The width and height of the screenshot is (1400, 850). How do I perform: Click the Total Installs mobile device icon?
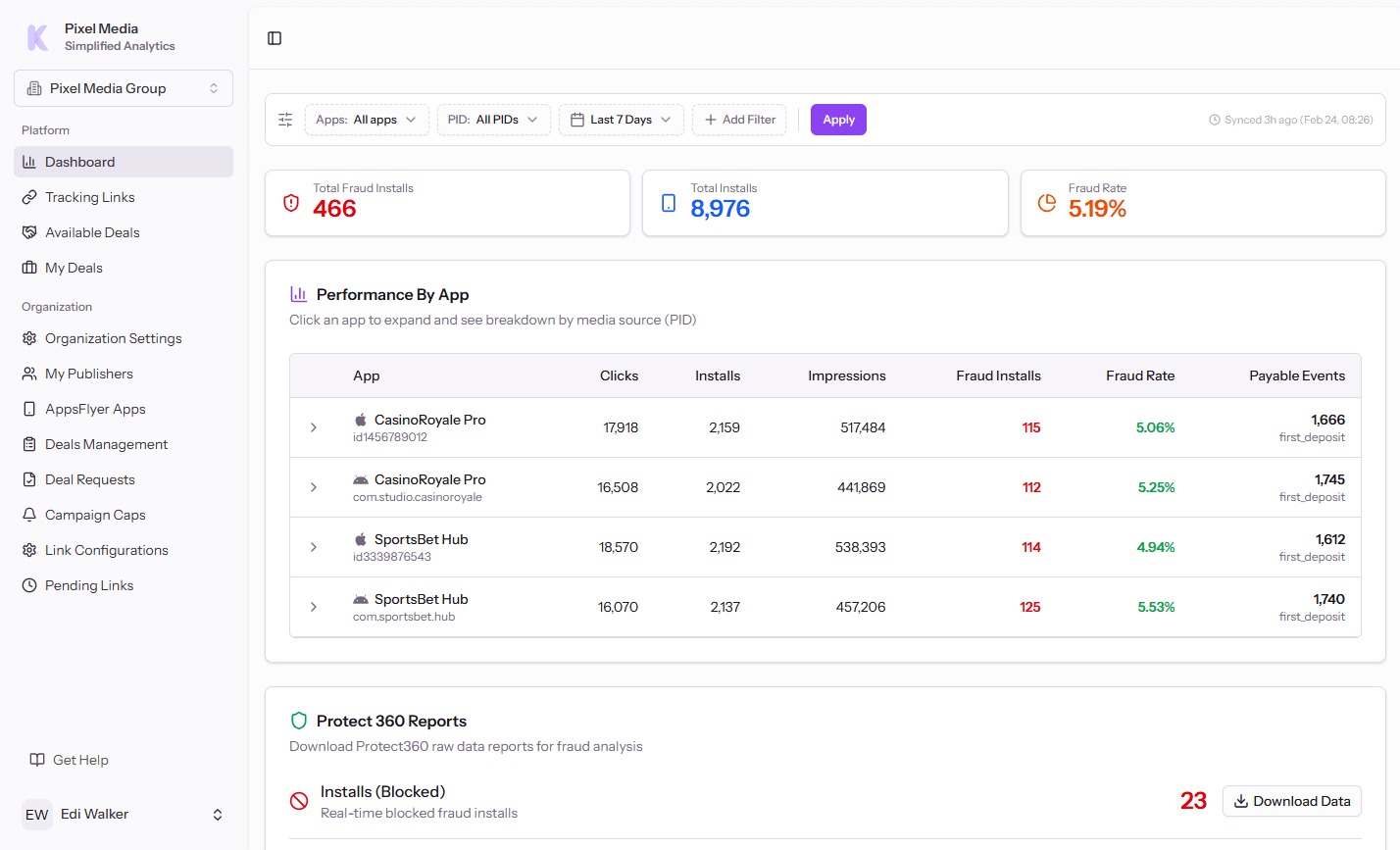669,203
